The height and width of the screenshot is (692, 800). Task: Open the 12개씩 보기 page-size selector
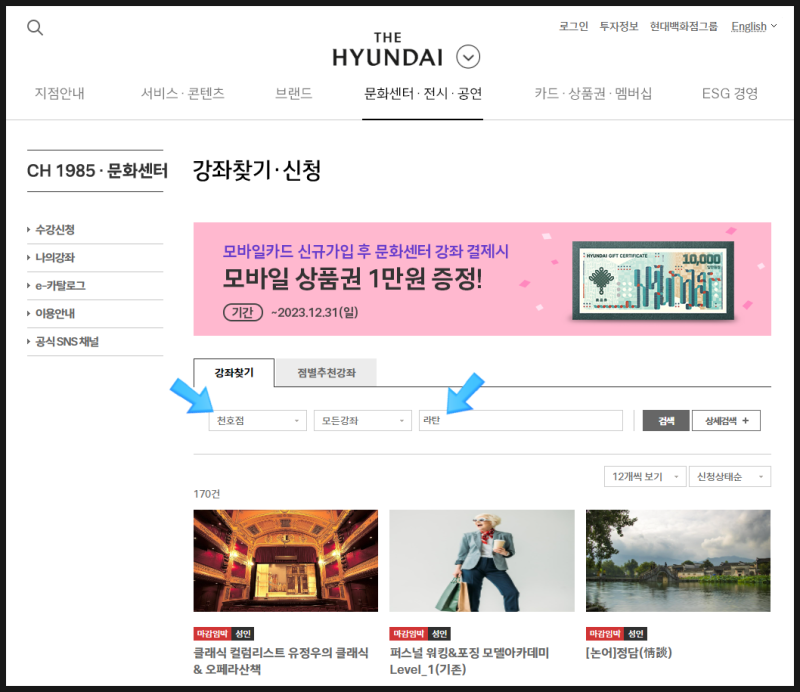tap(648, 477)
